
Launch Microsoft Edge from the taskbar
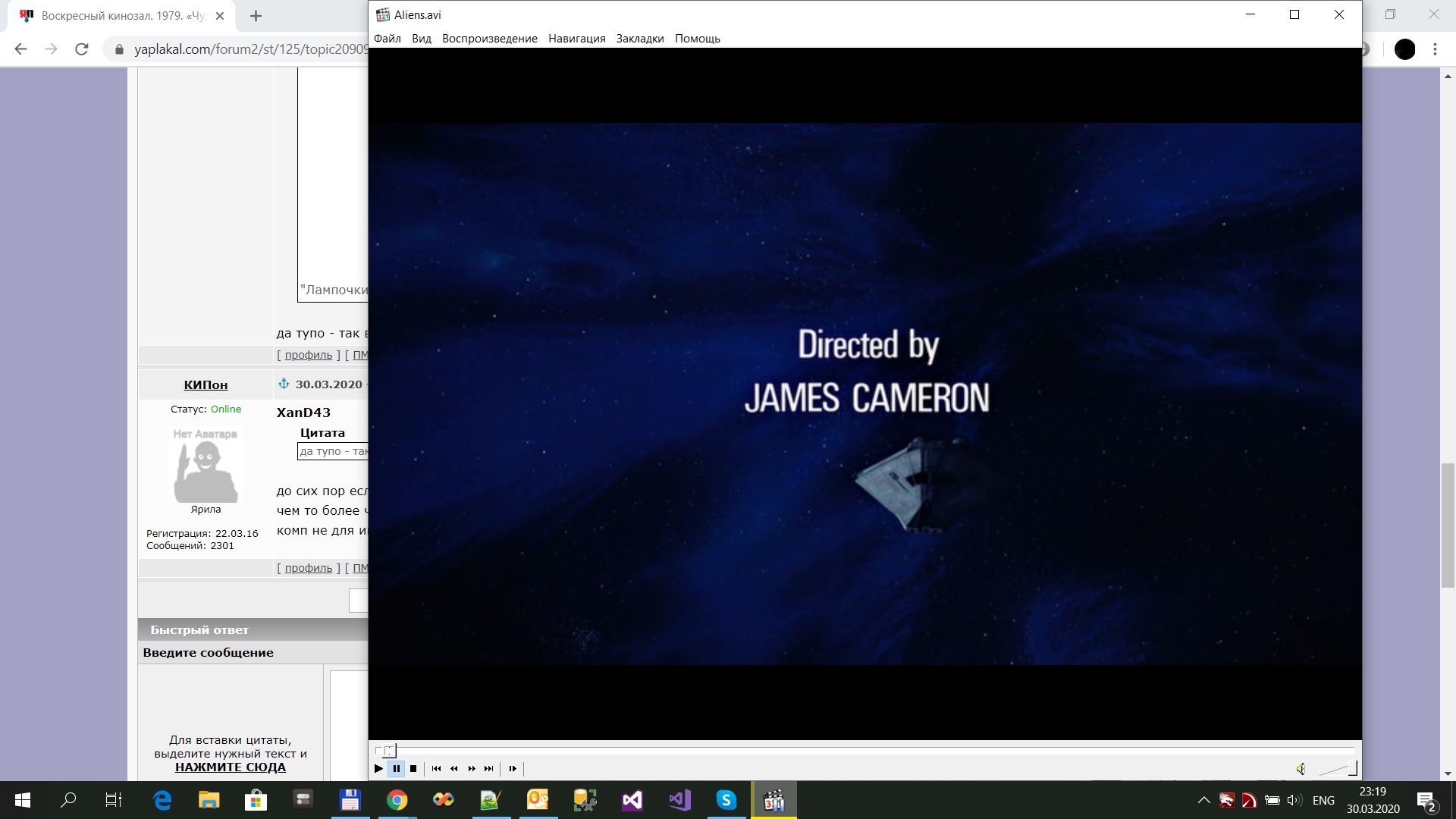coord(162,800)
